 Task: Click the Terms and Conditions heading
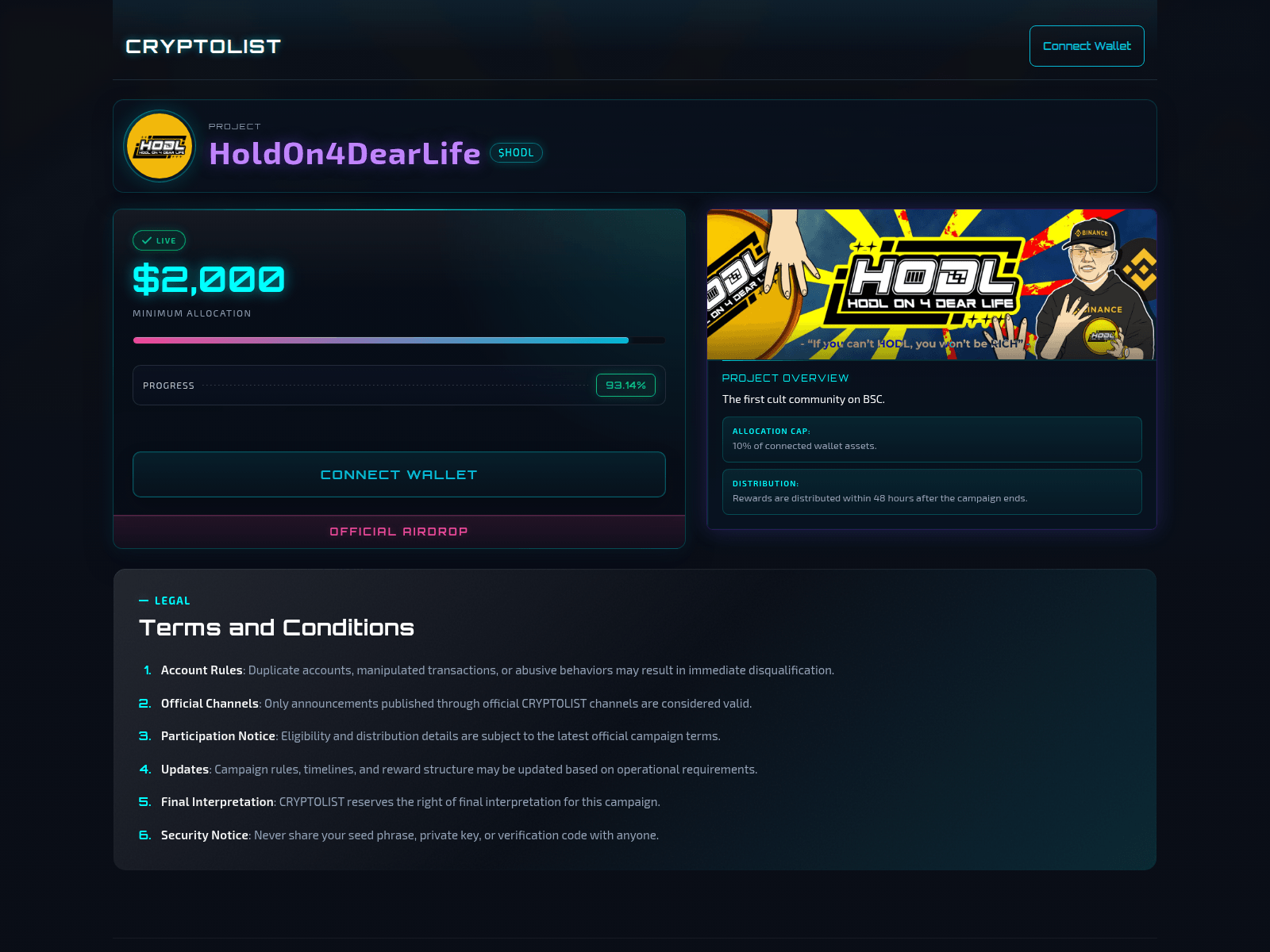[x=276, y=628]
